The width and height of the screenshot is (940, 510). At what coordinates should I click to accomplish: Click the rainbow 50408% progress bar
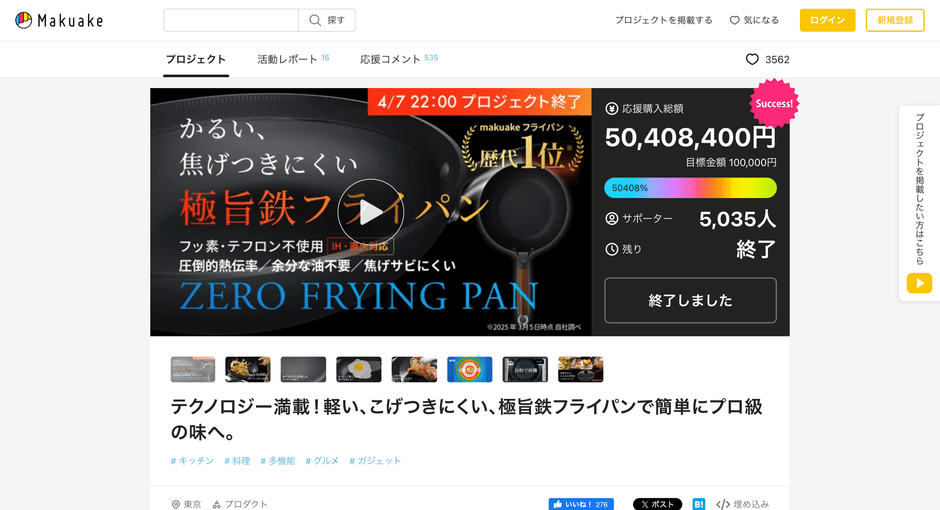690,188
